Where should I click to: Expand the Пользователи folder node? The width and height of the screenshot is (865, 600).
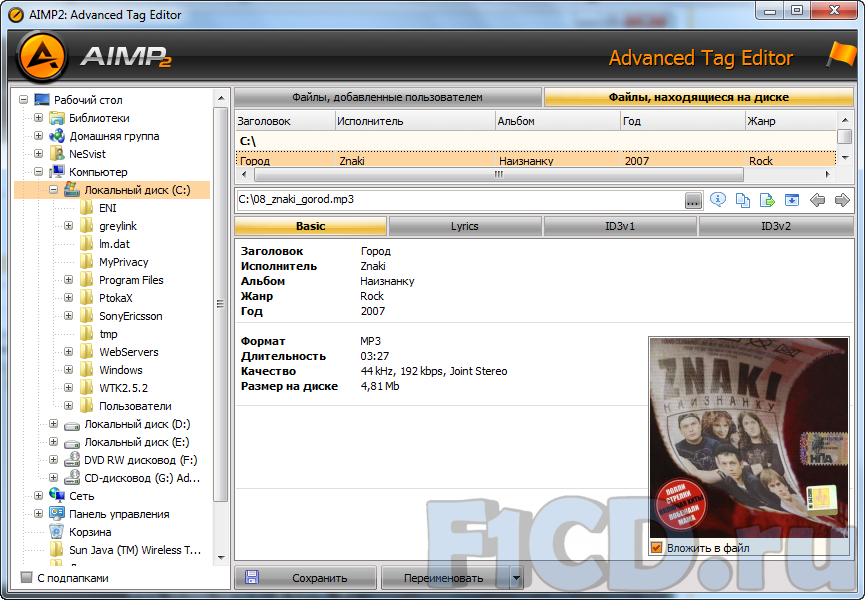click(x=68, y=405)
